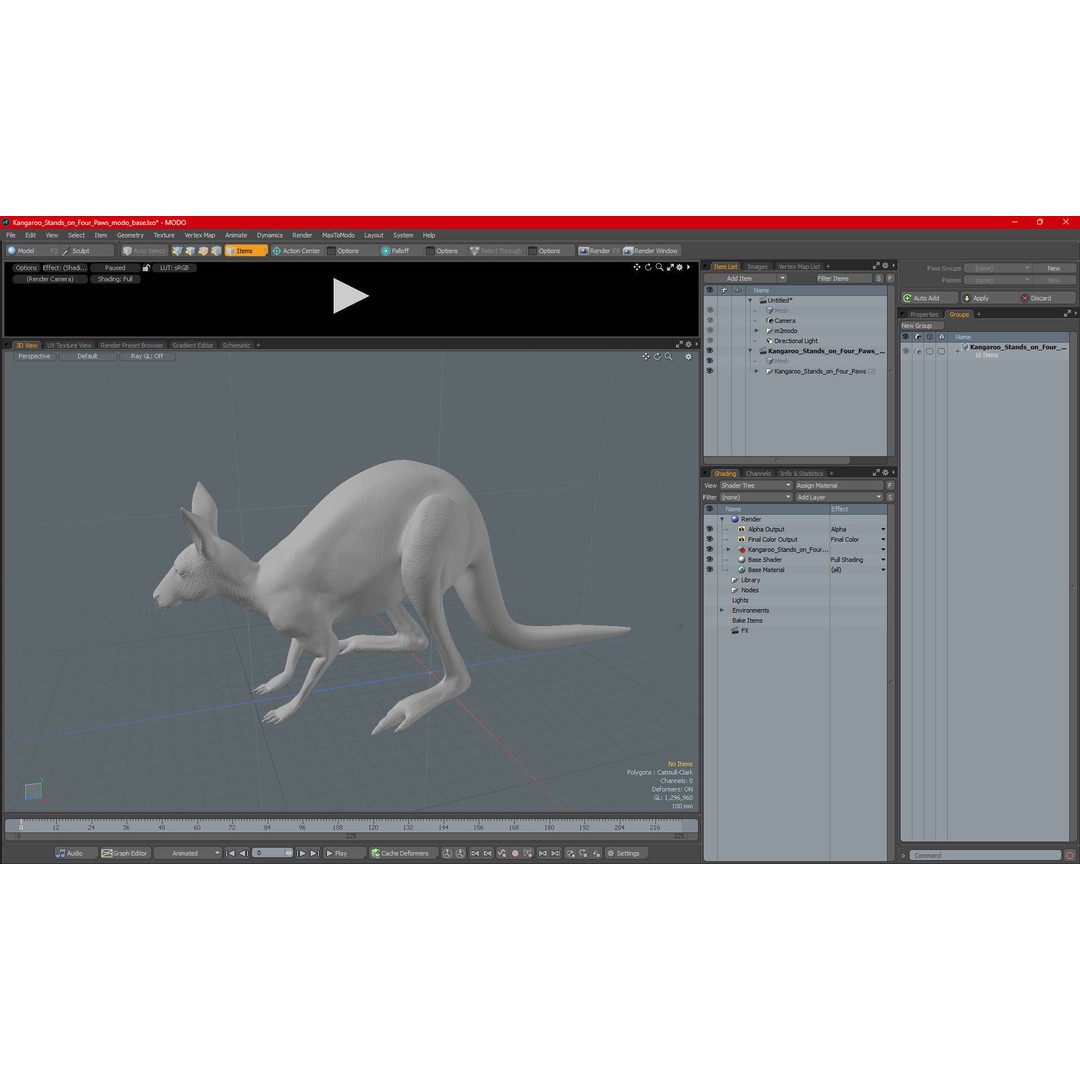Viewport: 1080px width, 1080px height.
Task: Open Add Layer dropdown
Action: 839,497
